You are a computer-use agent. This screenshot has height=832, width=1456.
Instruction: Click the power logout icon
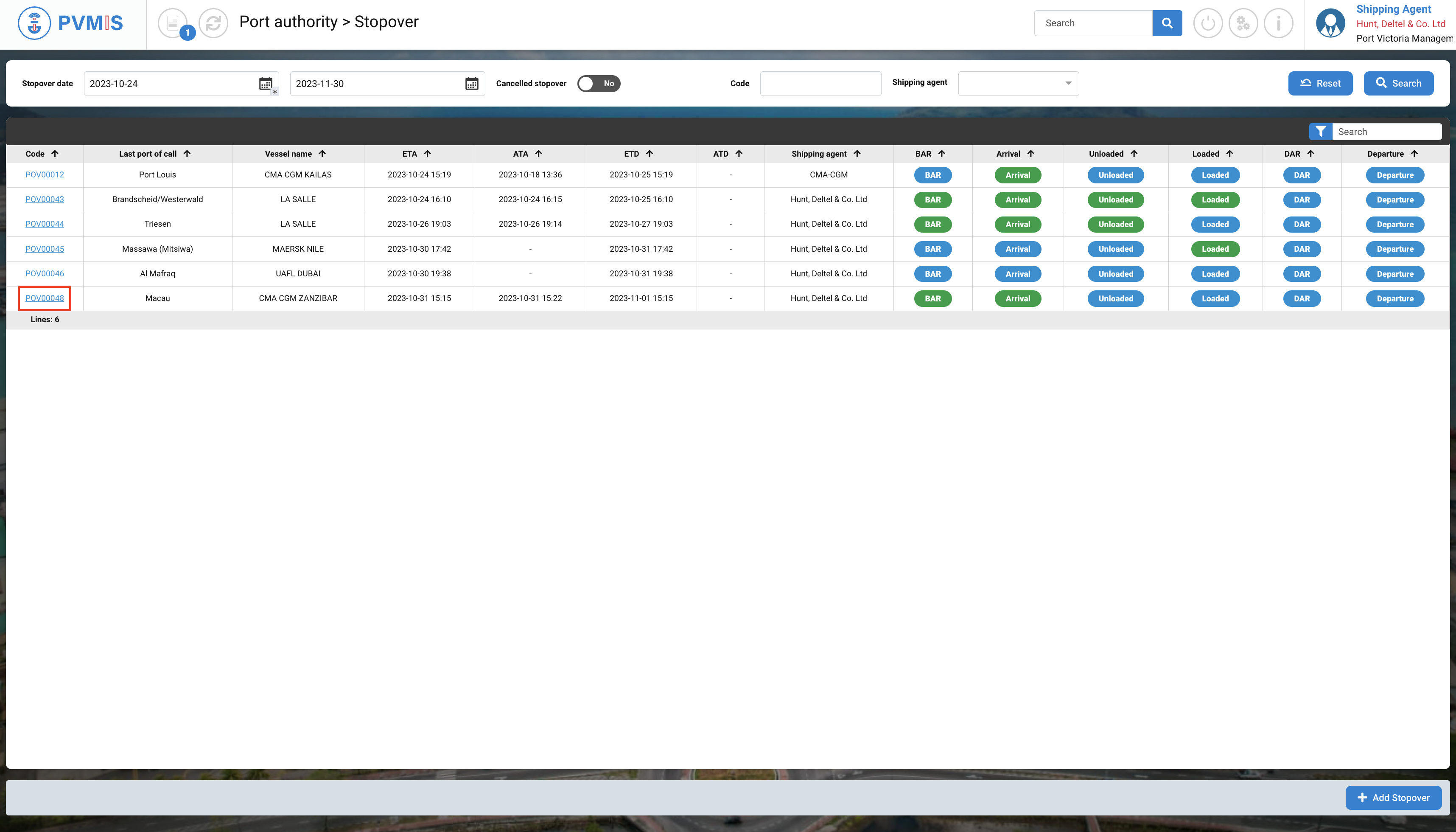tap(1208, 23)
